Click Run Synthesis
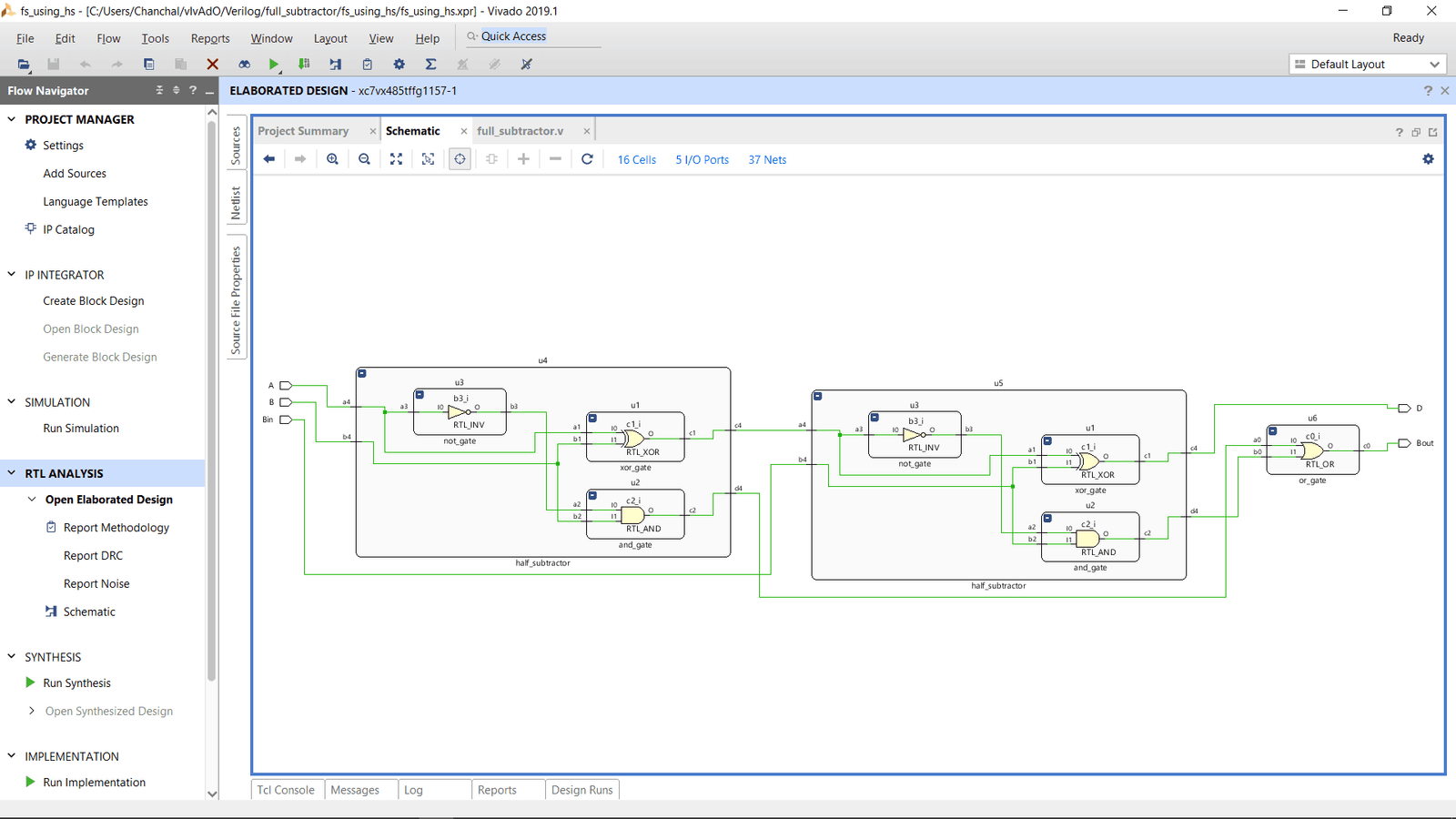 pyautogui.click(x=76, y=682)
